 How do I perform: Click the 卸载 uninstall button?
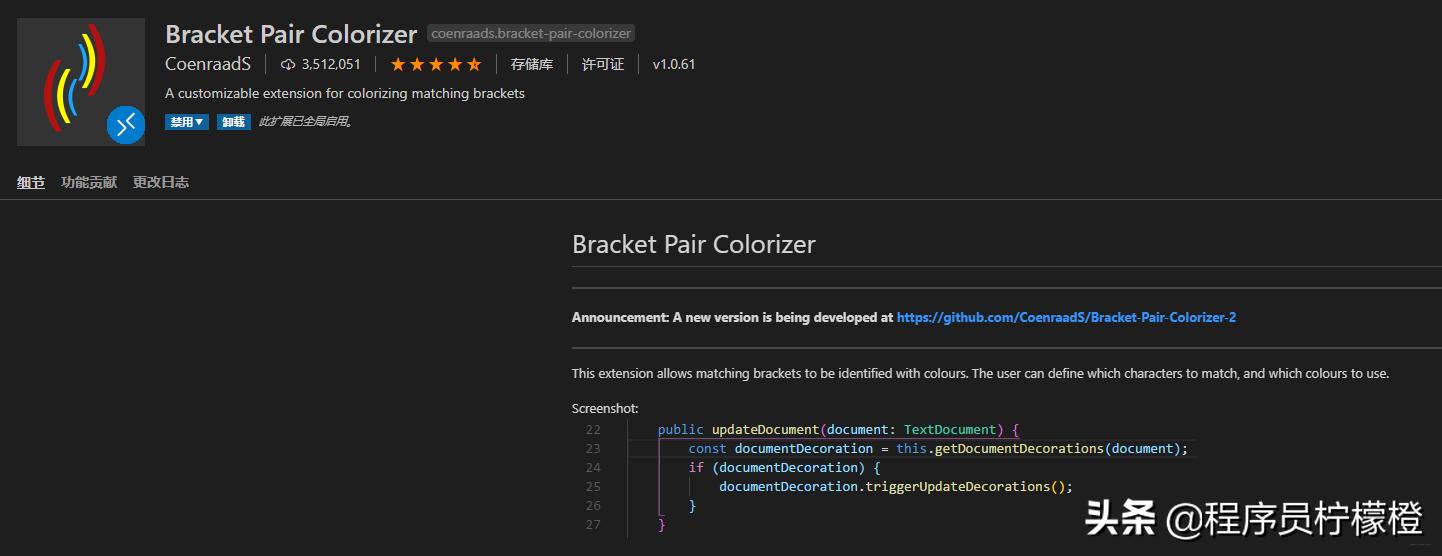click(x=234, y=122)
